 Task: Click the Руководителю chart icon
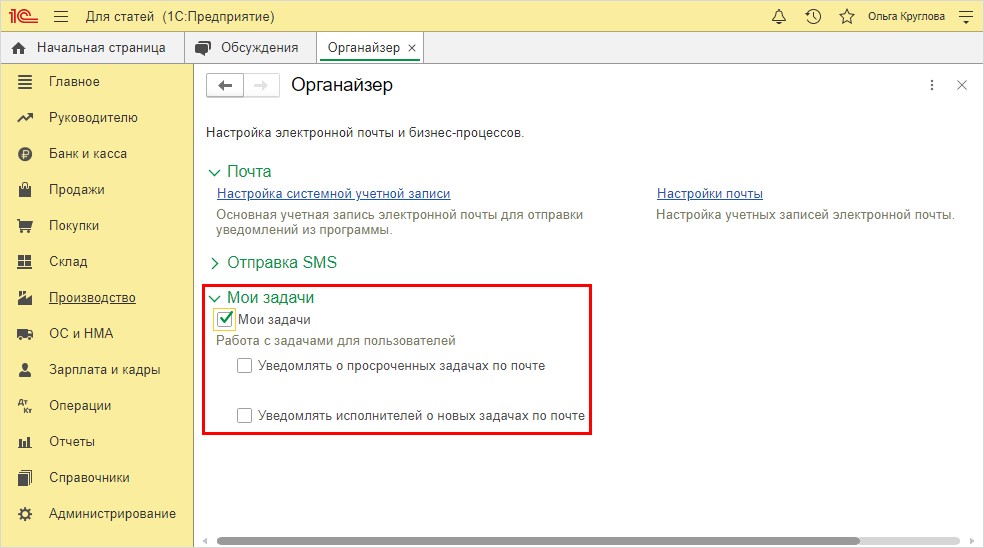[x=25, y=117]
